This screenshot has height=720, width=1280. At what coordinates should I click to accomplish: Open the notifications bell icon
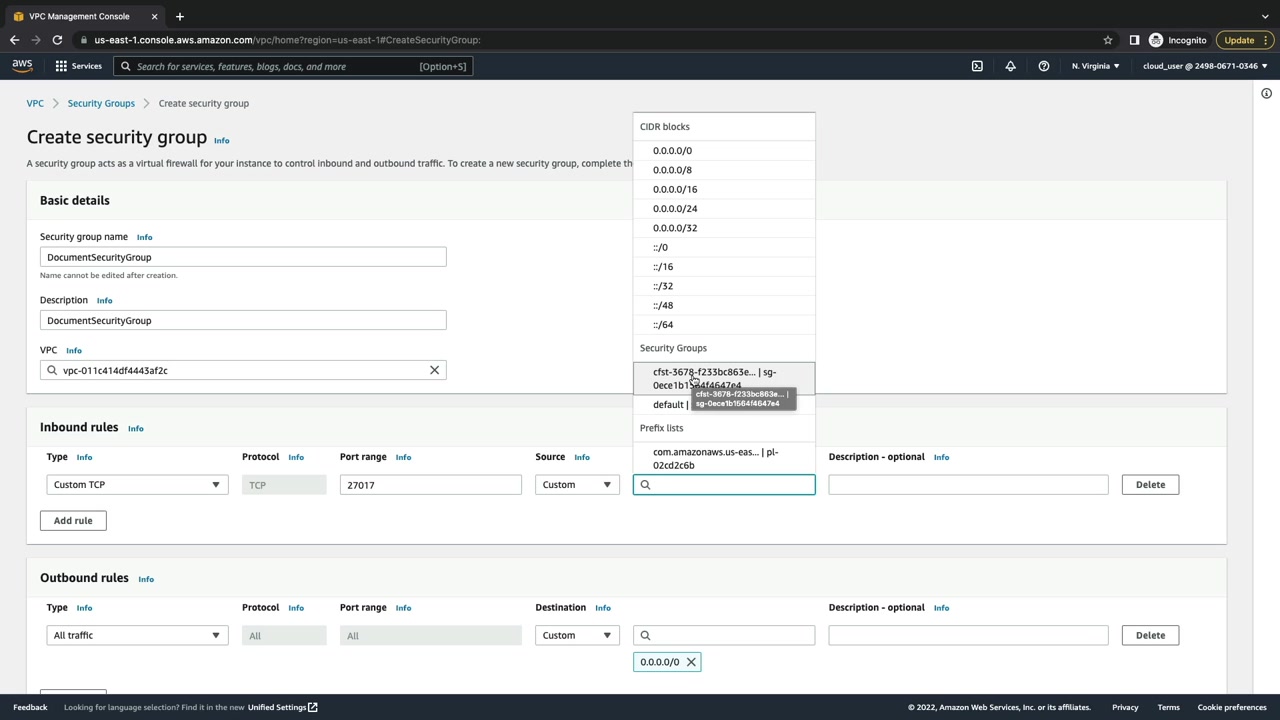coord(1010,66)
